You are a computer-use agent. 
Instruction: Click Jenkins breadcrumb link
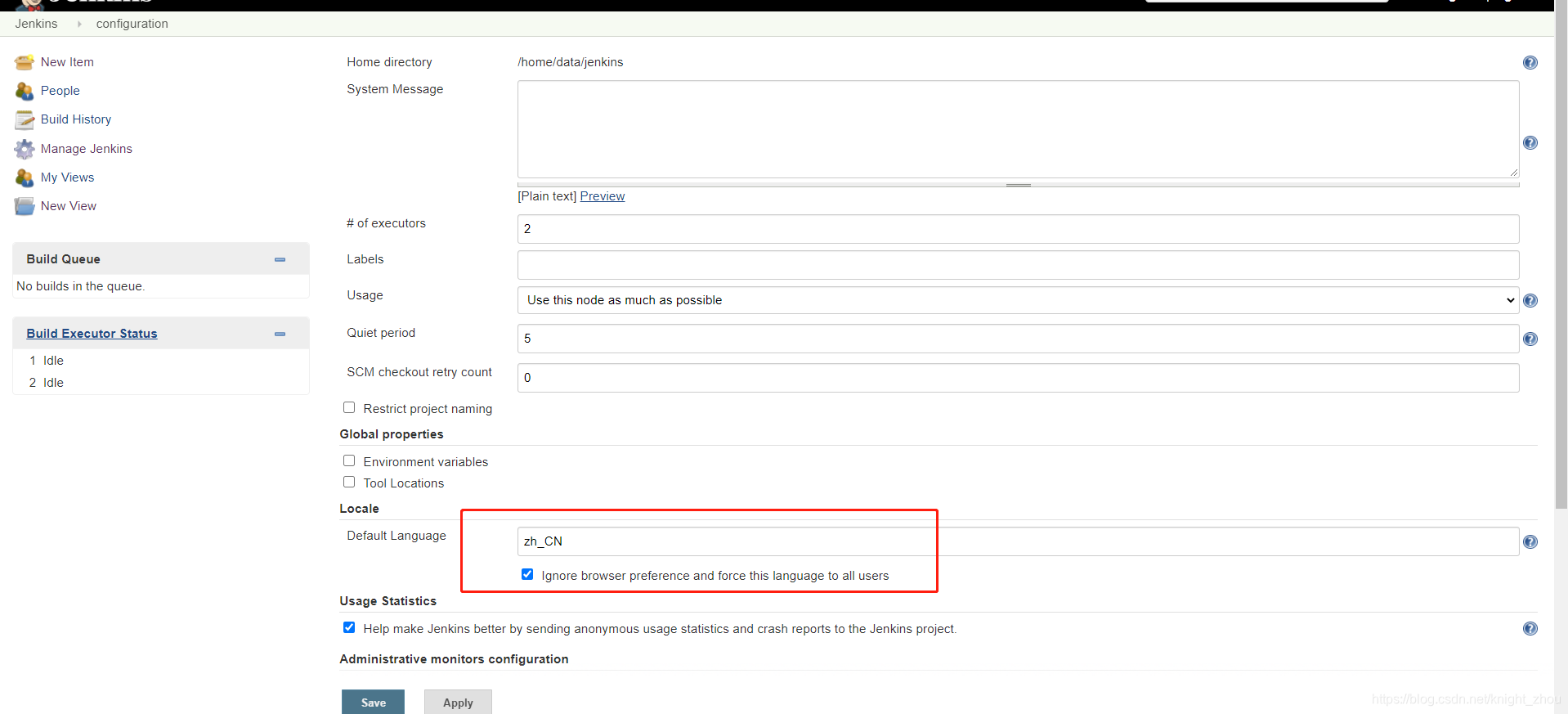(36, 24)
